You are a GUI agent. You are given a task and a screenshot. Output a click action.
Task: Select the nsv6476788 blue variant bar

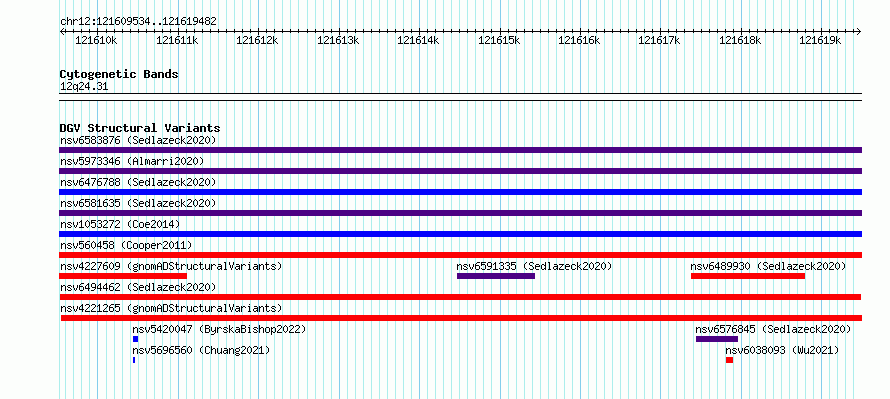460,192
